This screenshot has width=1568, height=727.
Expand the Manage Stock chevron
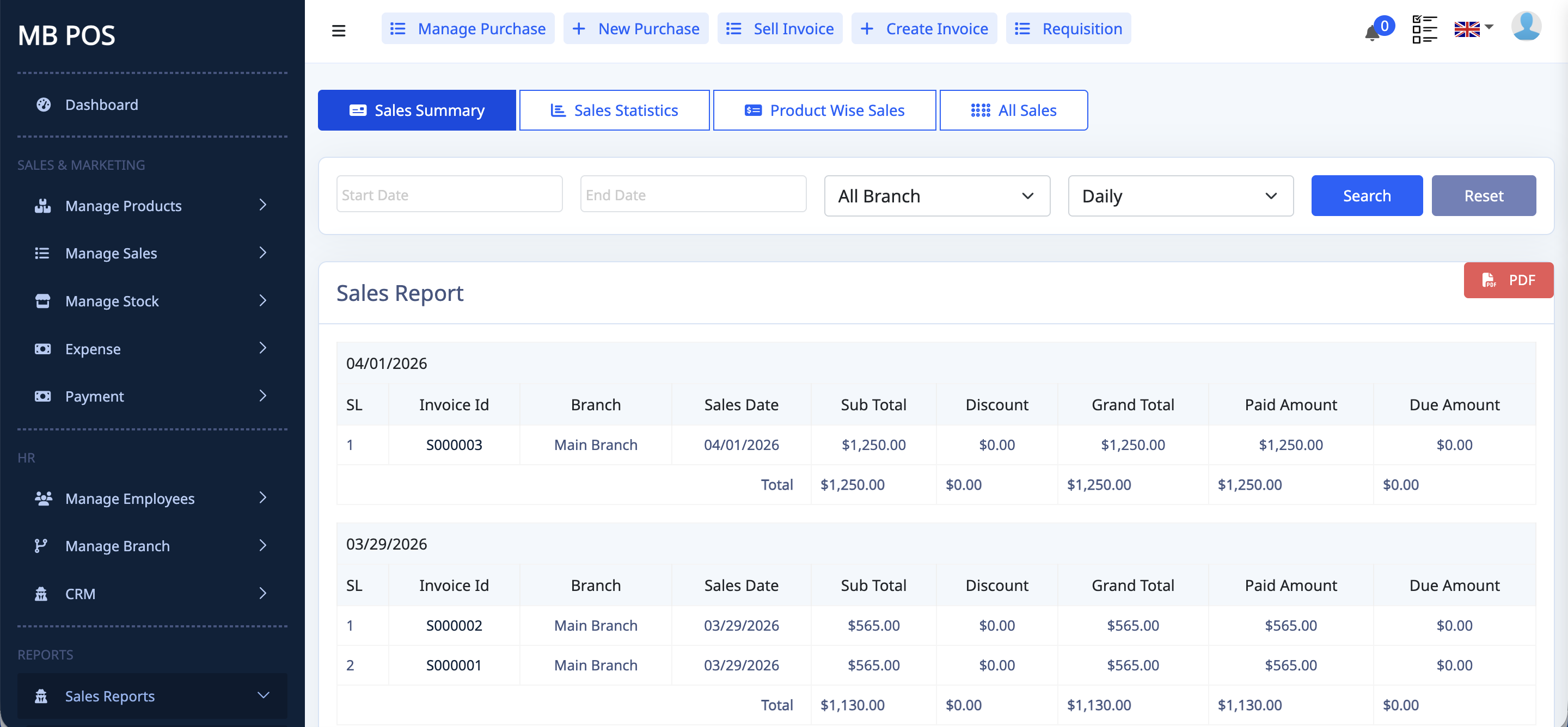(x=263, y=300)
